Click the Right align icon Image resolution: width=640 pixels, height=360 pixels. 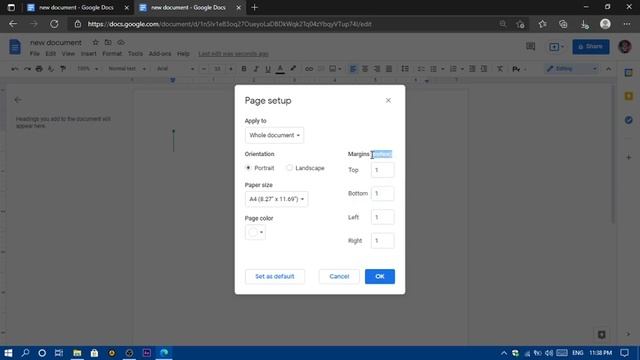[x=377, y=69]
